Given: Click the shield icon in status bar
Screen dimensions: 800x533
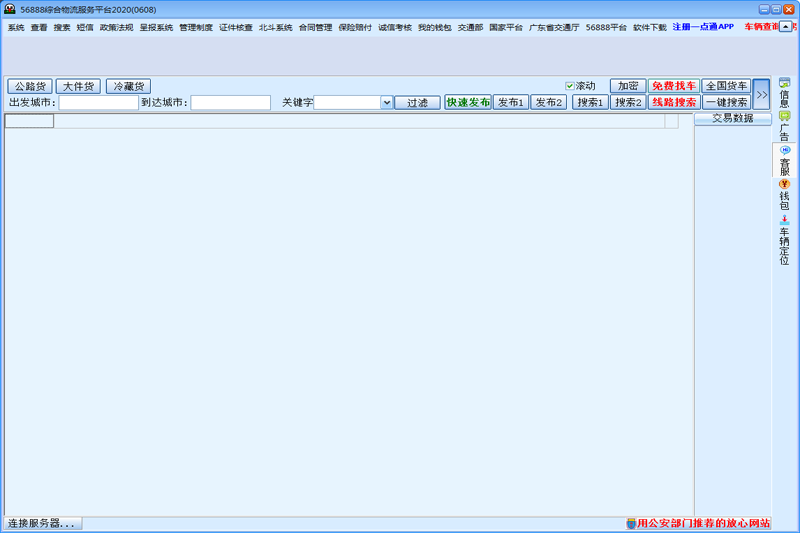Looking at the screenshot, I should (631, 523).
